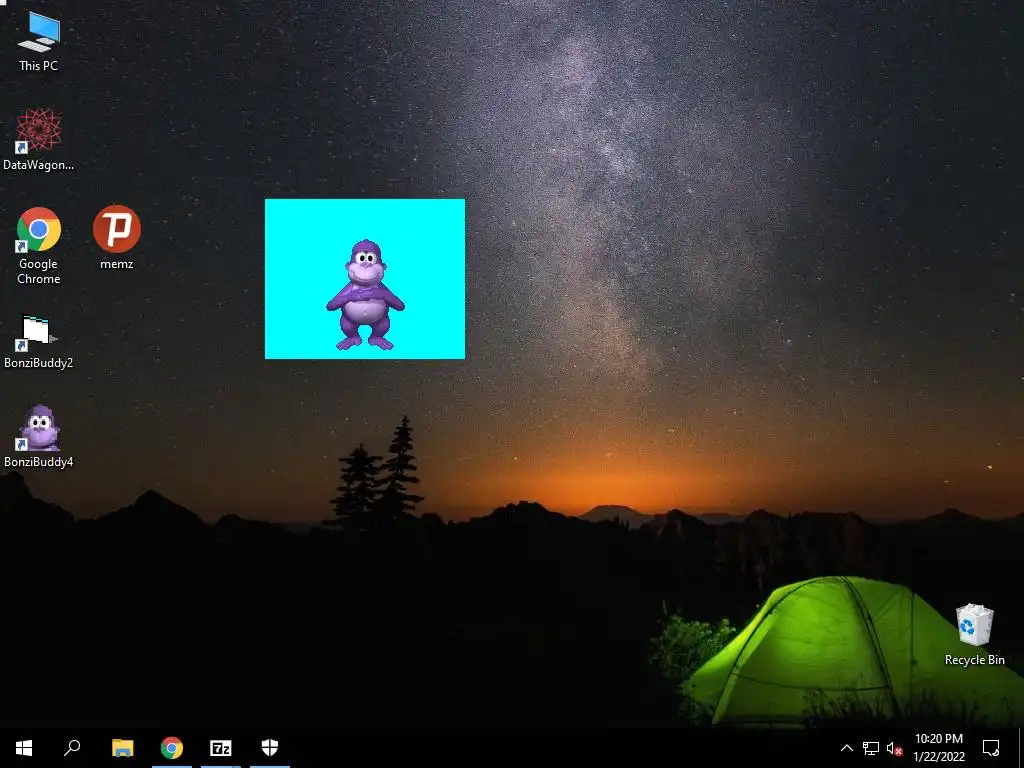Select the This PC desktop icon

(x=39, y=42)
